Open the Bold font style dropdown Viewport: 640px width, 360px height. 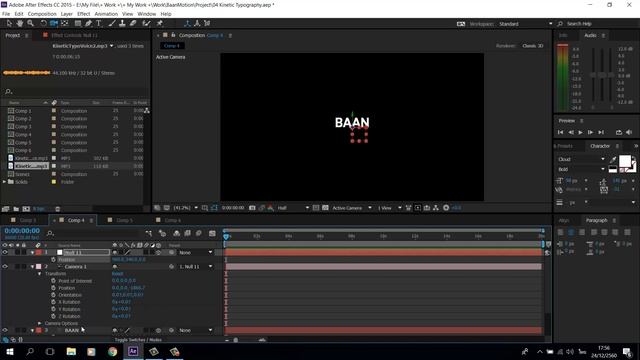[x=581, y=169]
